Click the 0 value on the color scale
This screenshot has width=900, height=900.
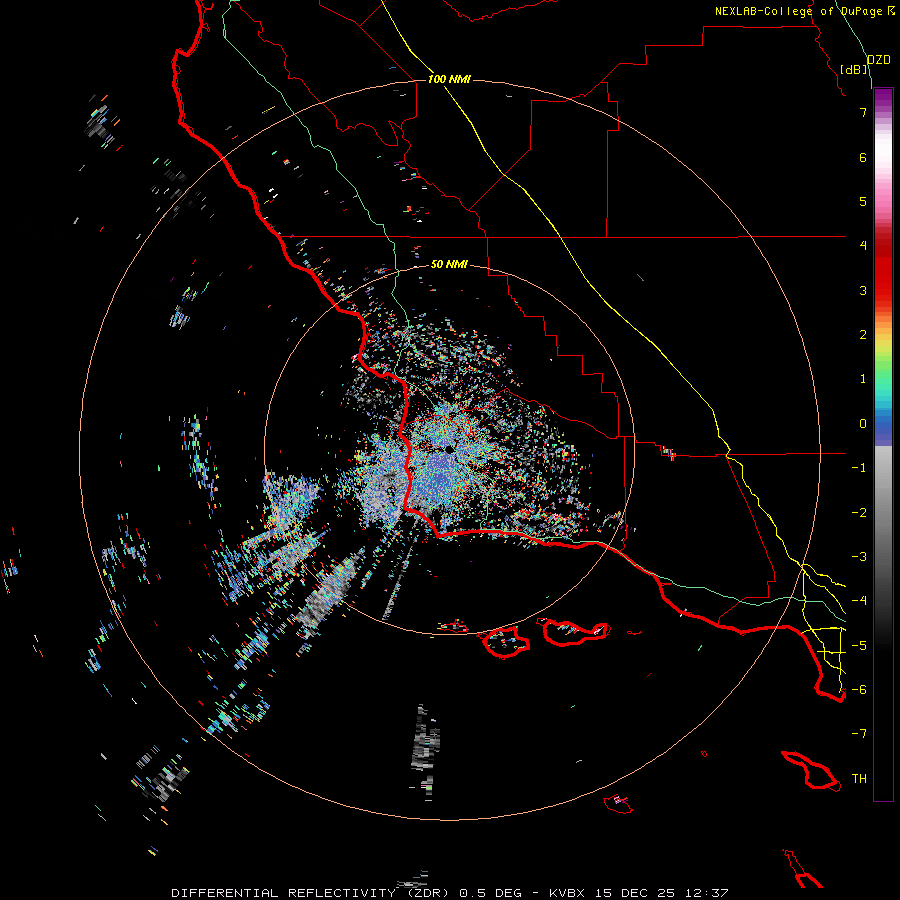point(863,424)
